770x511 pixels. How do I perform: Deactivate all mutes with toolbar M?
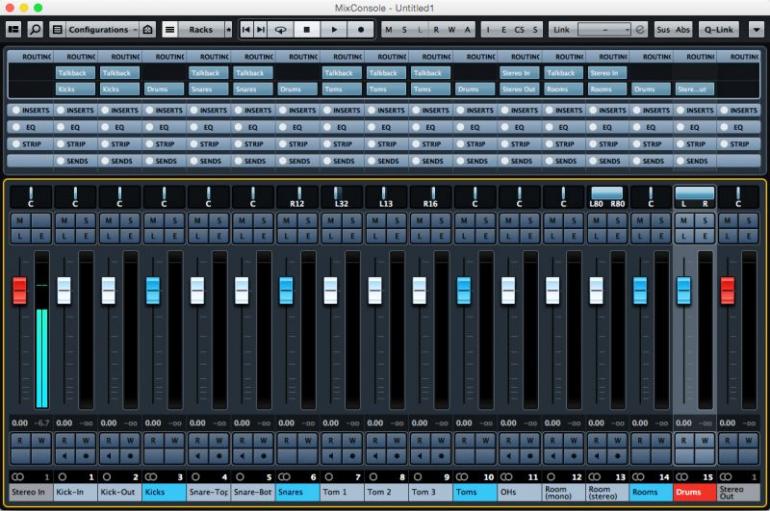coord(389,29)
